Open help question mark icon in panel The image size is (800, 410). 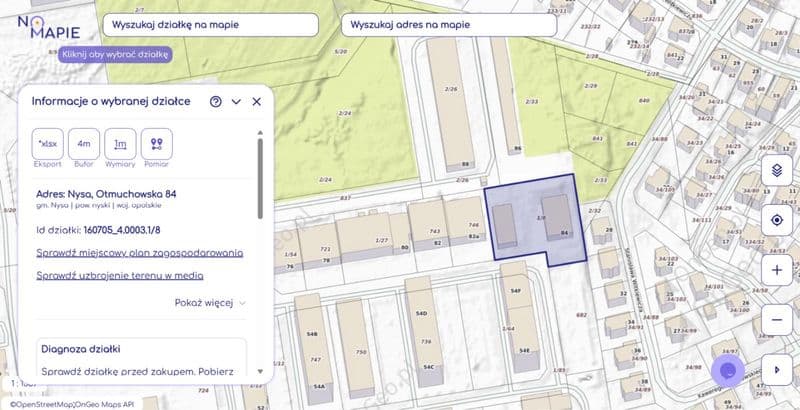[216, 101]
